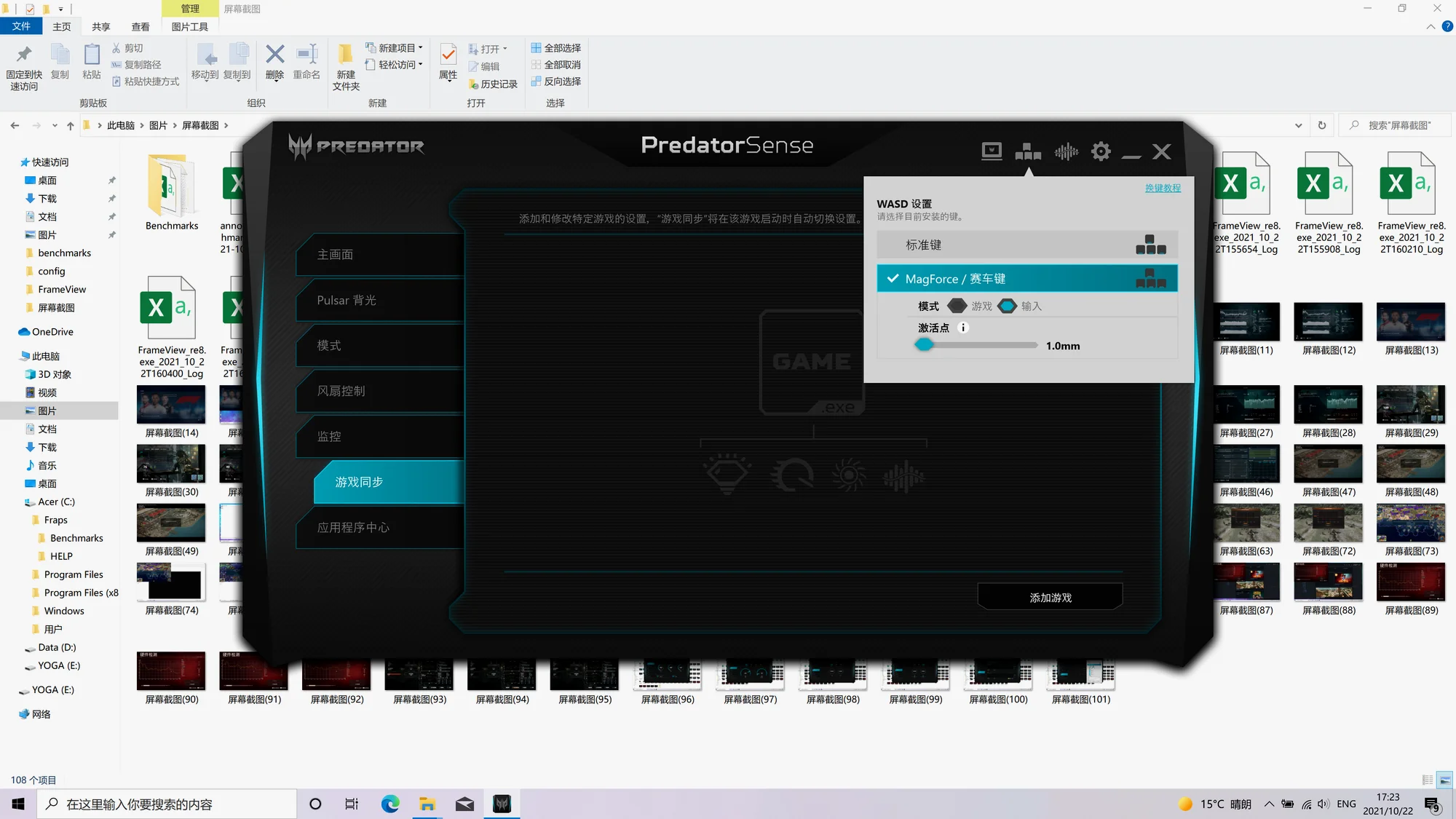Viewport: 1456px width, 819px height.
Task: Click the 激活点 slider handle
Action: (x=924, y=345)
